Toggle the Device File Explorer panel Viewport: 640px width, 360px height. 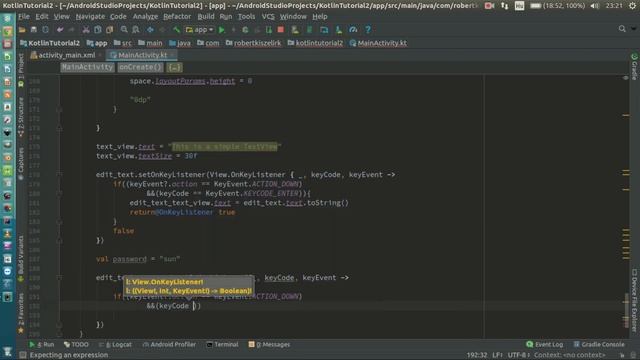[x=634, y=300]
